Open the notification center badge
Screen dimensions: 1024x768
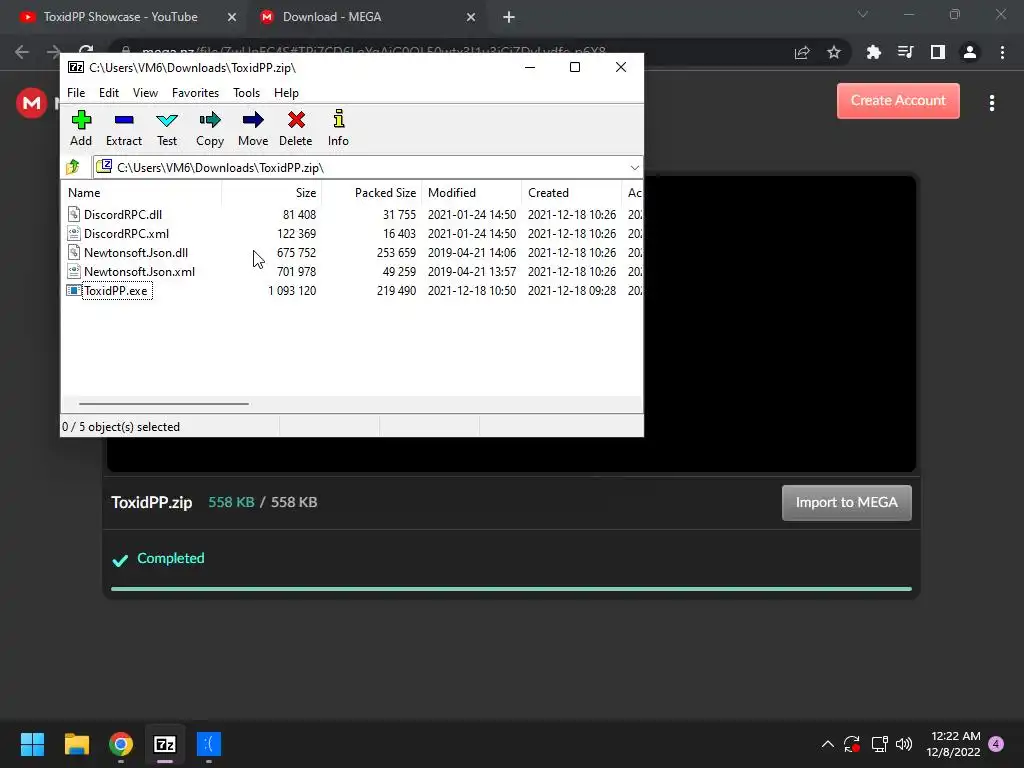point(996,744)
